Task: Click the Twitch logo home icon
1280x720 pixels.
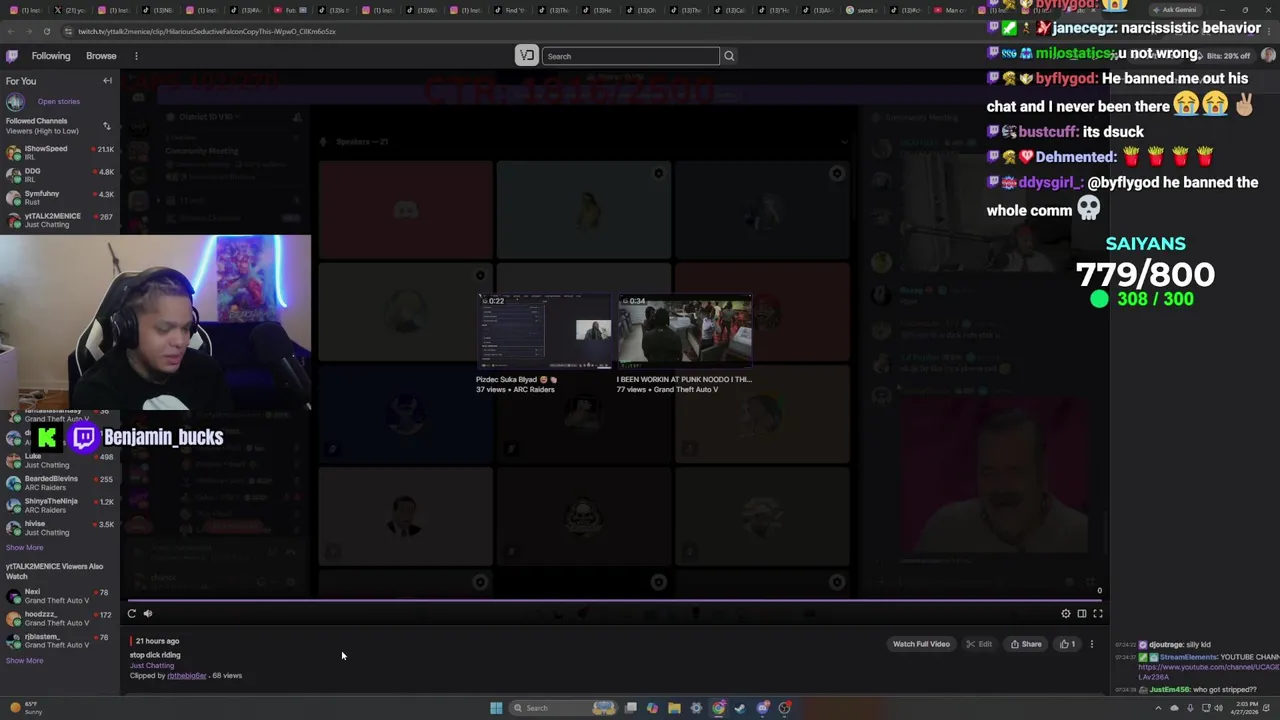Action: click(11, 56)
